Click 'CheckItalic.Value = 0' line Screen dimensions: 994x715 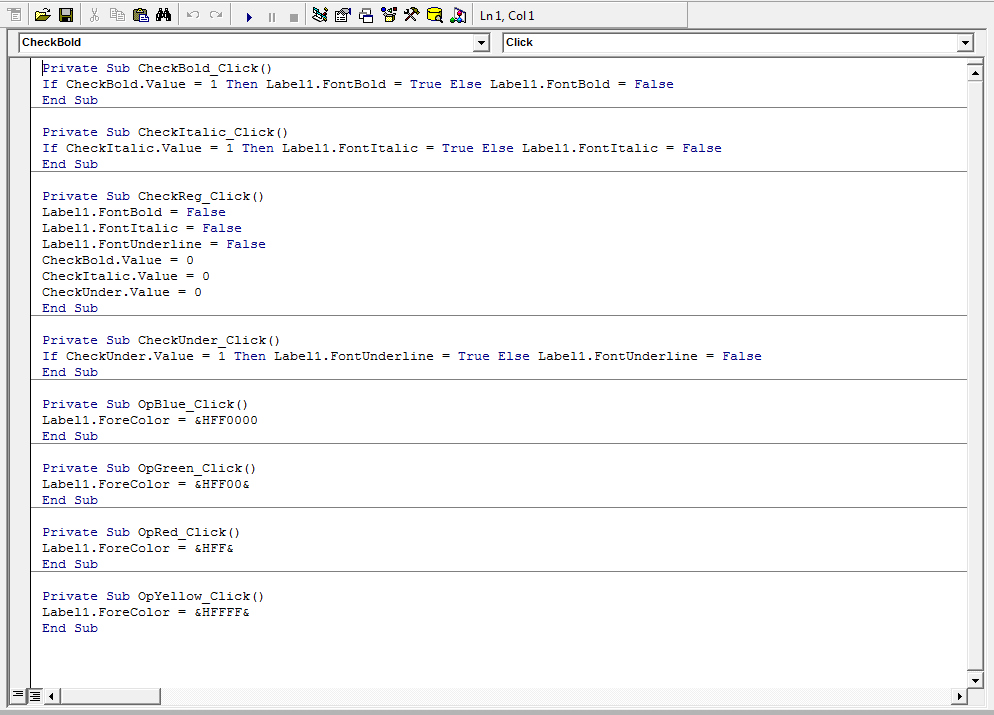[126, 276]
